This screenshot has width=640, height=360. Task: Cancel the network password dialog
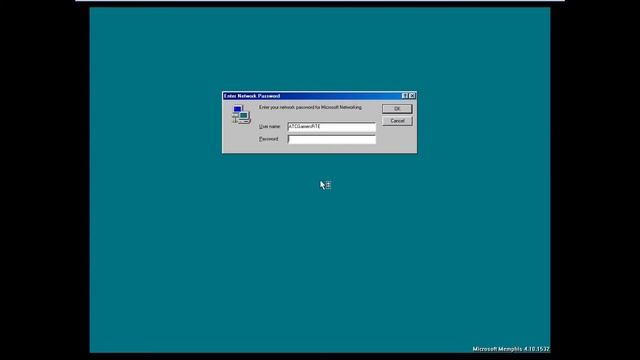397,121
